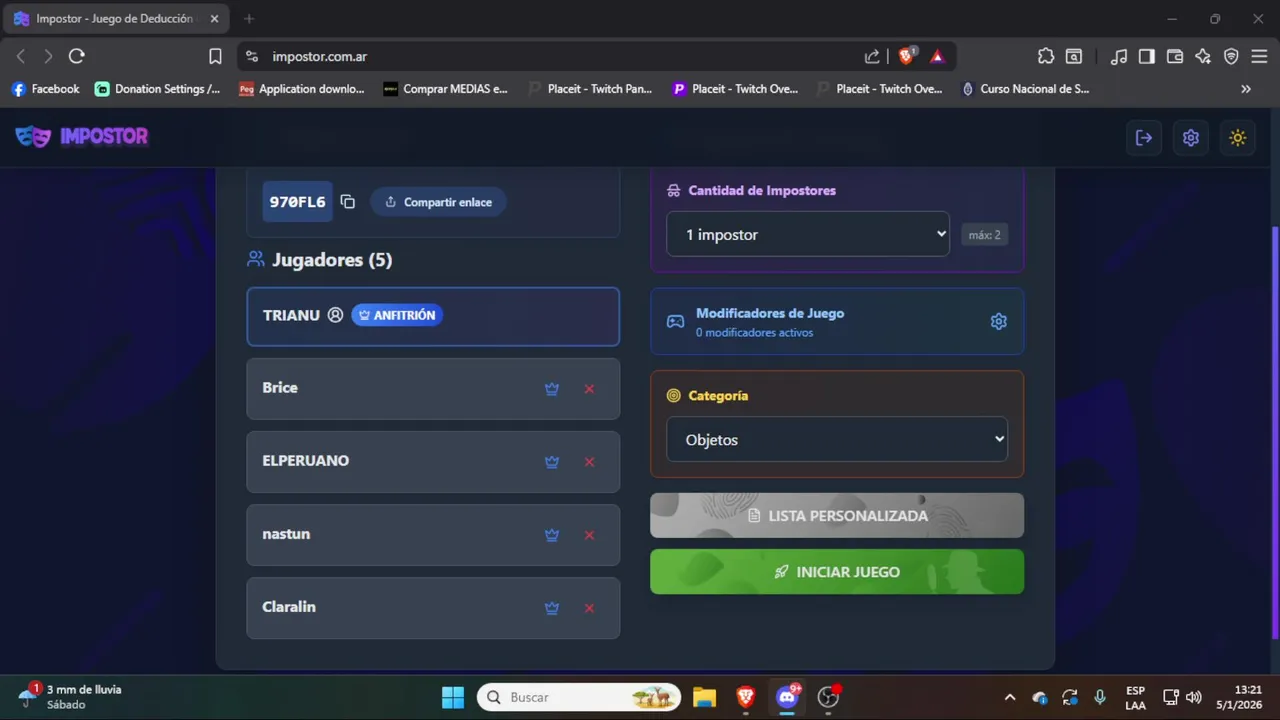Image resolution: width=1280 pixels, height=720 pixels.
Task: Click the microphone tray icon
Action: pos(1100,697)
